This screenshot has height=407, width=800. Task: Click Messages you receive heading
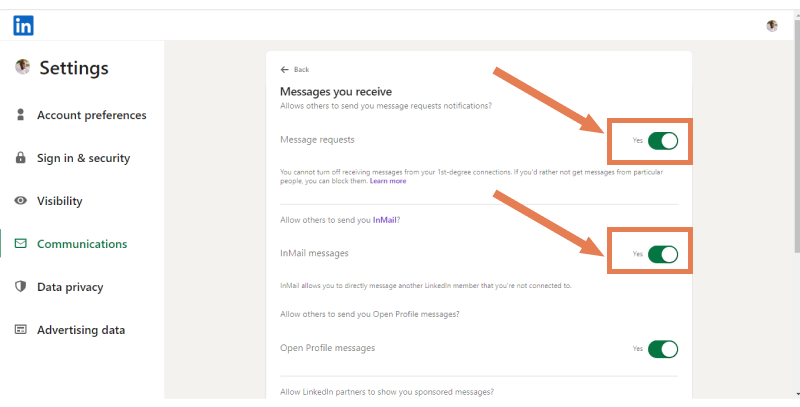click(x=336, y=92)
